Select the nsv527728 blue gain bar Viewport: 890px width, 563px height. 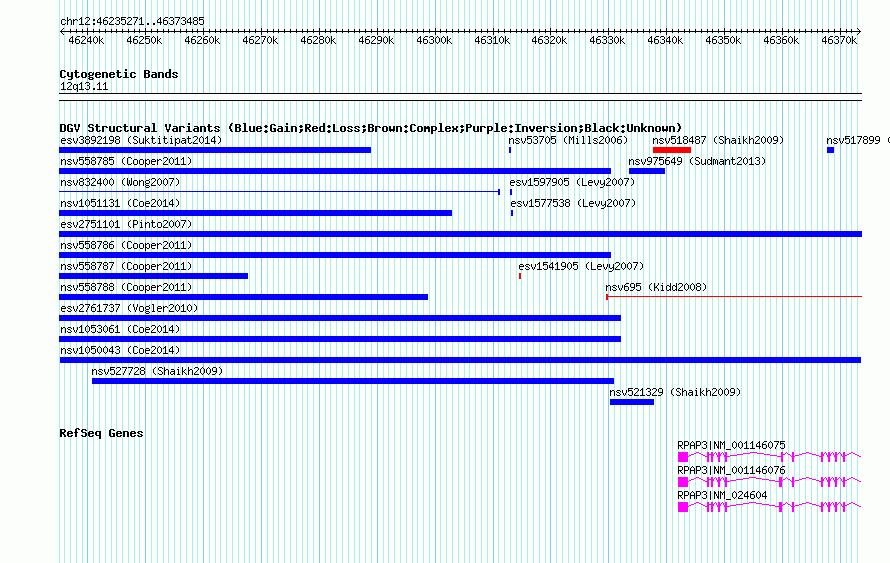click(353, 381)
